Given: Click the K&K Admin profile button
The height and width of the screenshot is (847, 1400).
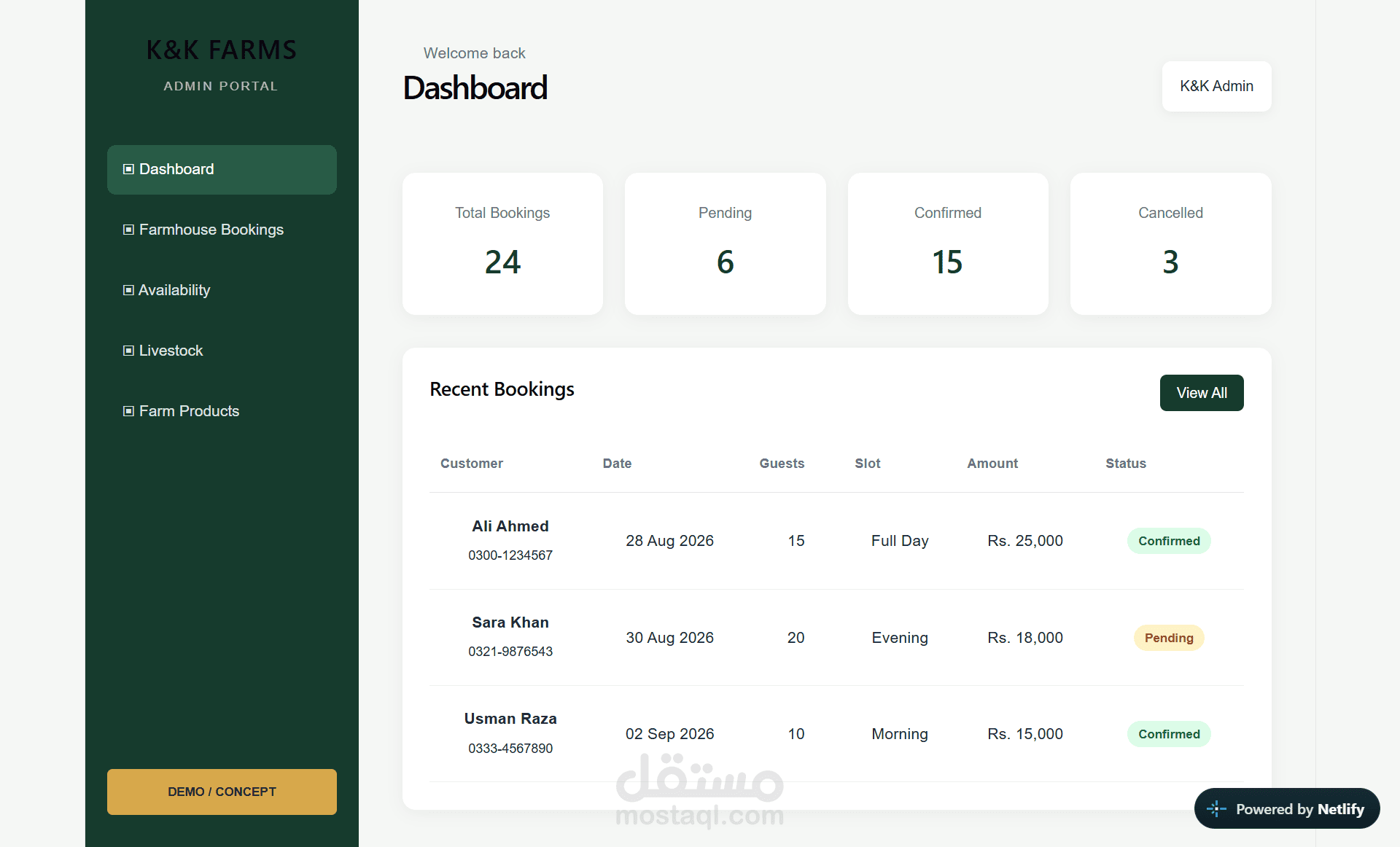Looking at the screenshot, I should (1216, 86).
